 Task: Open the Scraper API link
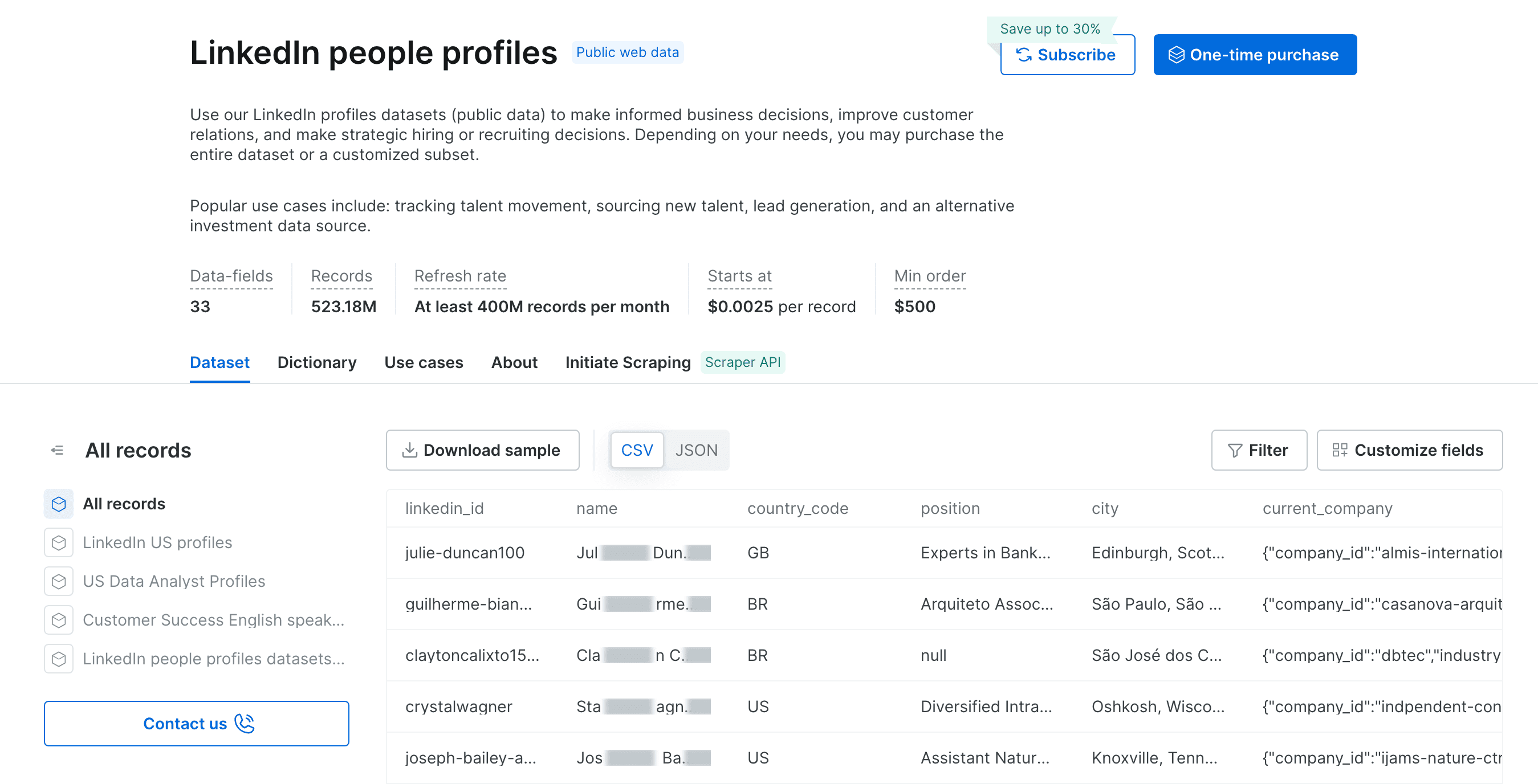[743, 362]
